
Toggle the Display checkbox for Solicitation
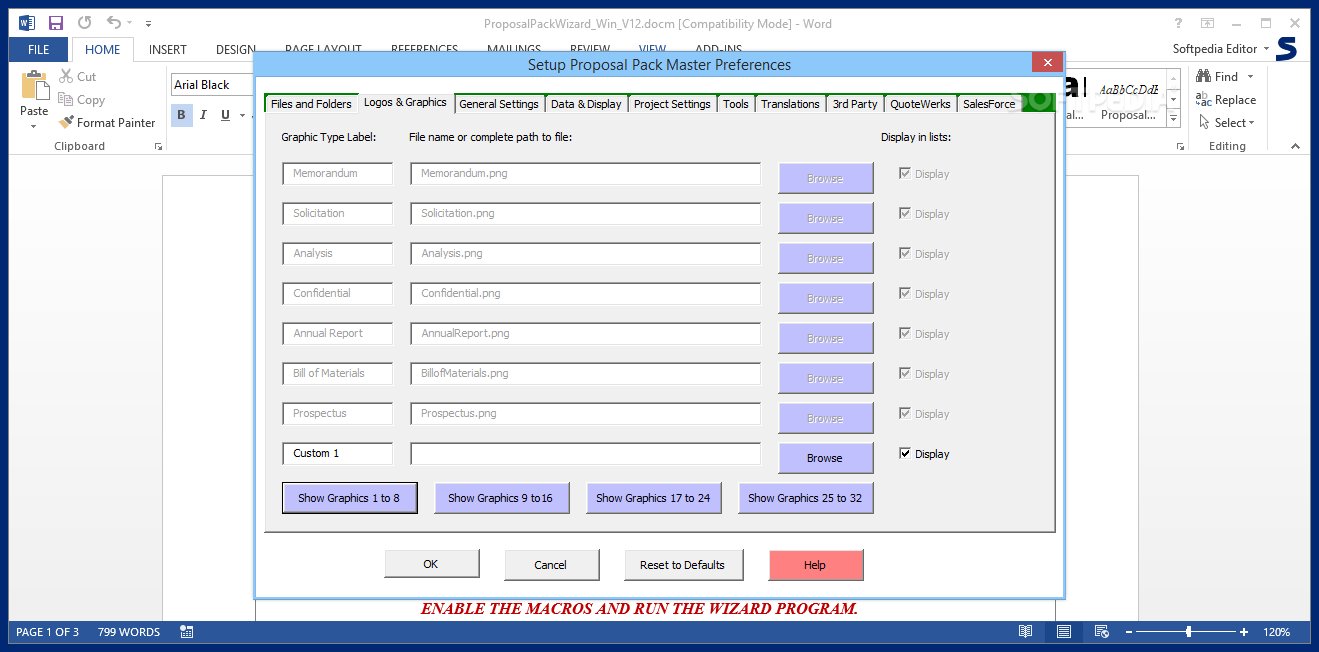905,213
